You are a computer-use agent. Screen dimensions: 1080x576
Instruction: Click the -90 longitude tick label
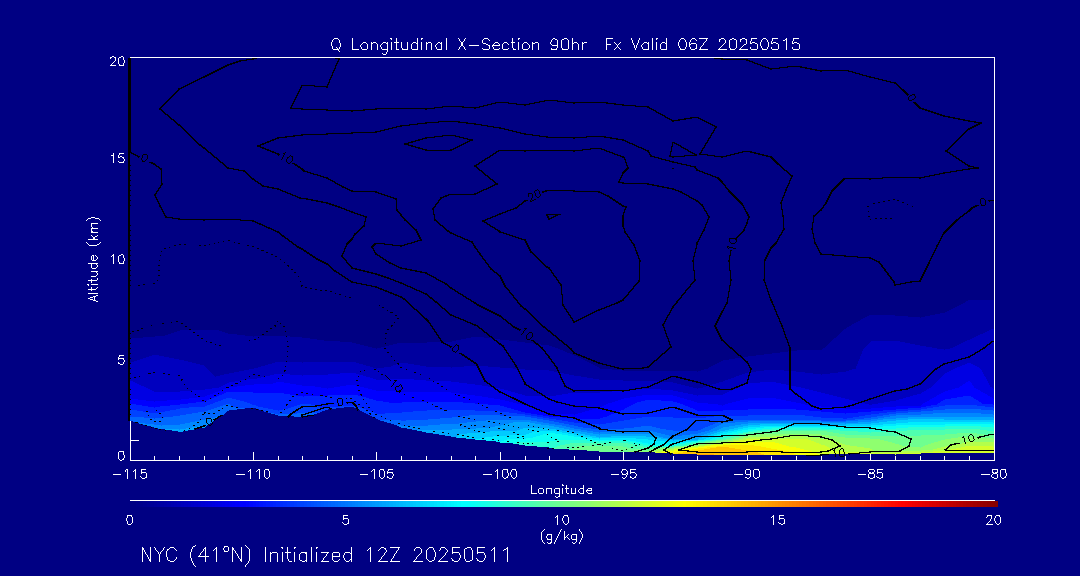(747, 476)
